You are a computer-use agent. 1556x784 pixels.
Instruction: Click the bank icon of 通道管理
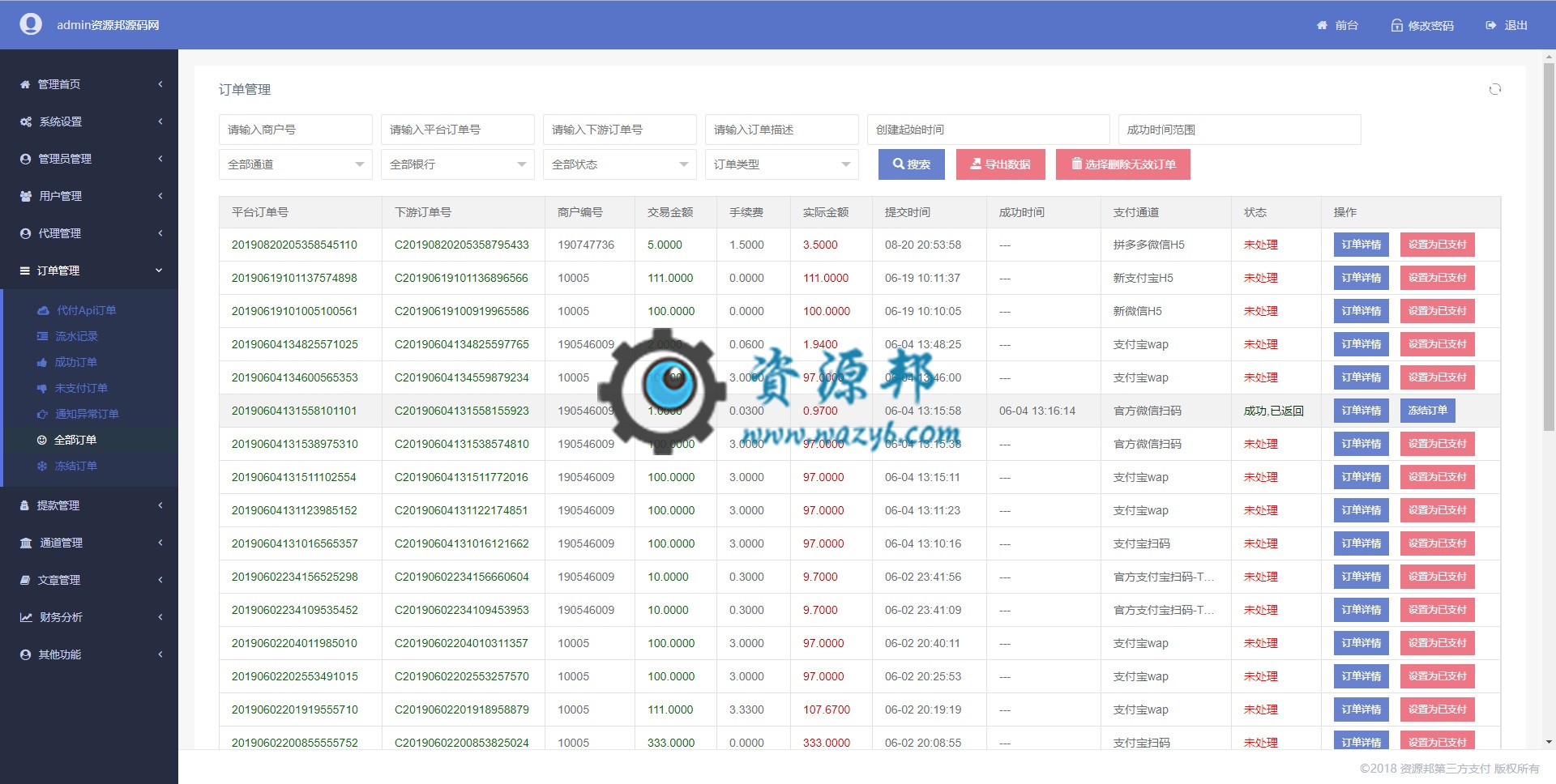26,543
